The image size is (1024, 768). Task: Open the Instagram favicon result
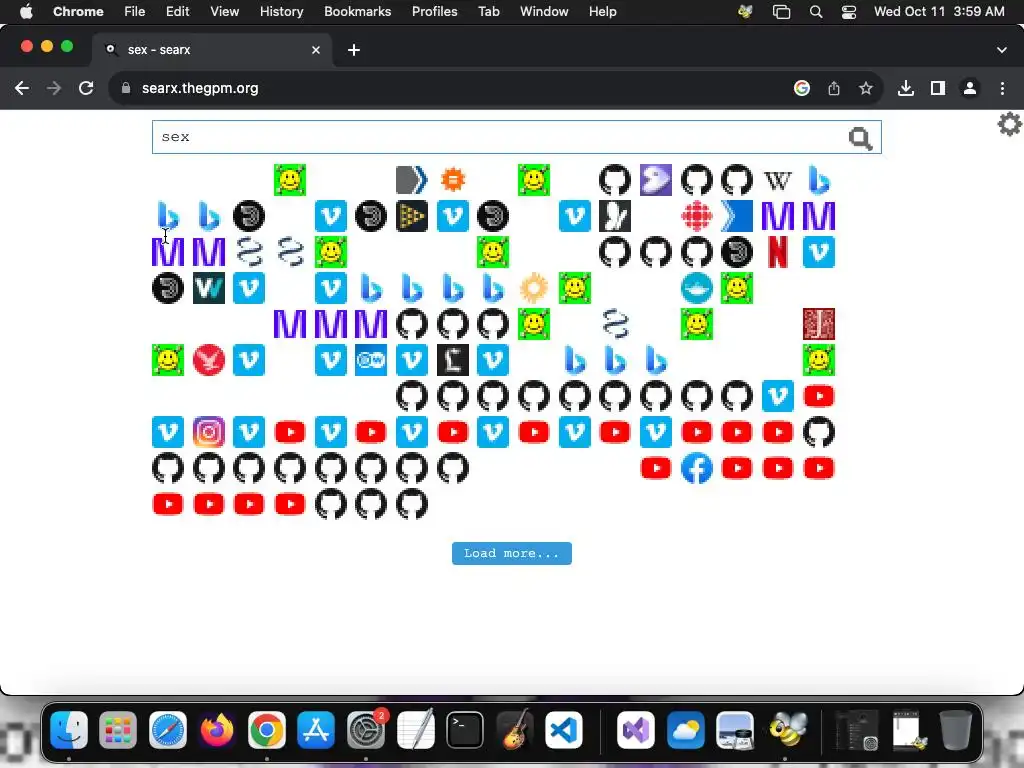point(209,432)
